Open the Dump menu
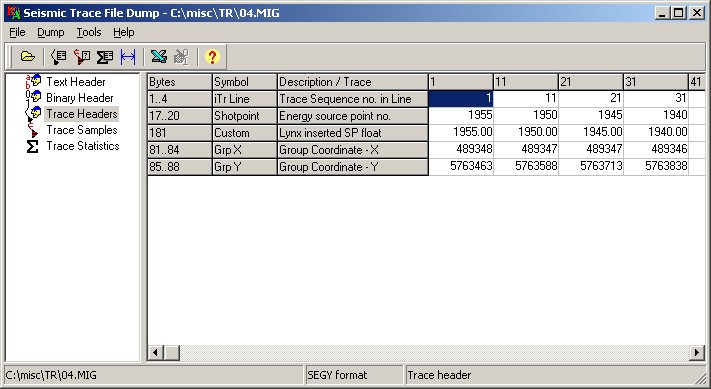 coord(51,32)
